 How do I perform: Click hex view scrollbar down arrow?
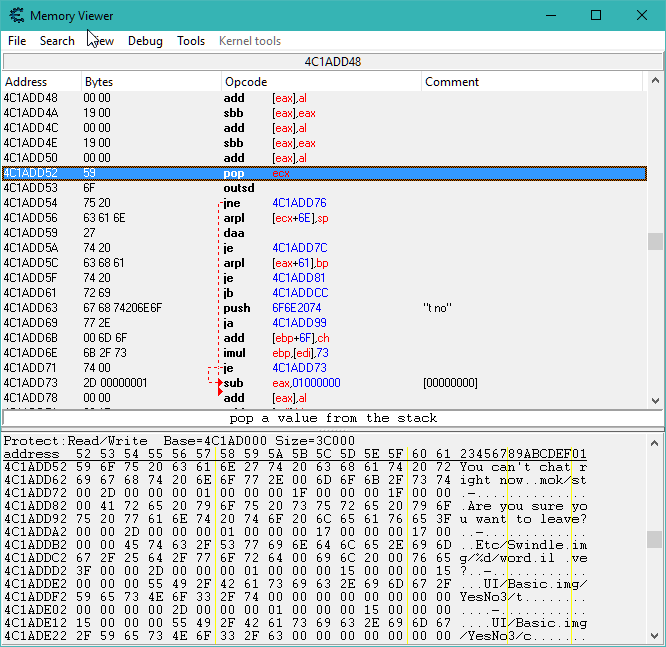pos(655,636)
